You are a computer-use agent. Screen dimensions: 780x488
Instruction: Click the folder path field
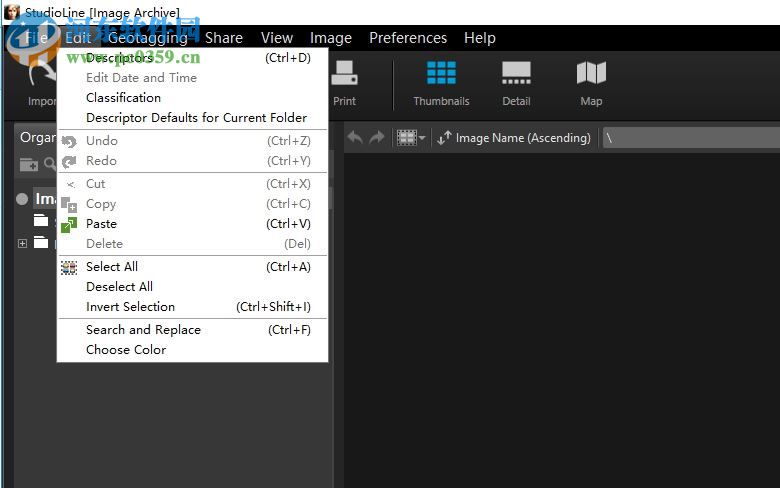tap(691, 138)
